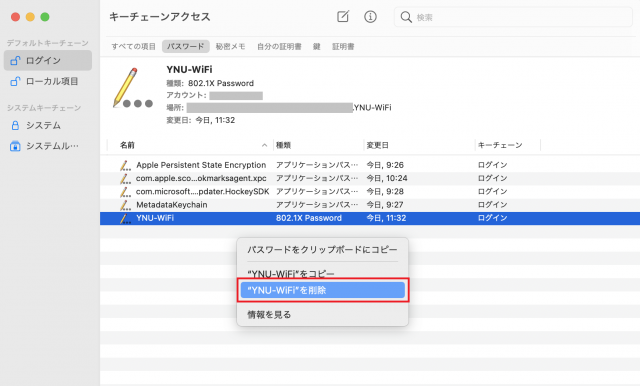This screenshot has width=640, height=386.
Task: Click pencil icon of MetadataKeychain row
Action: (125, 205)
